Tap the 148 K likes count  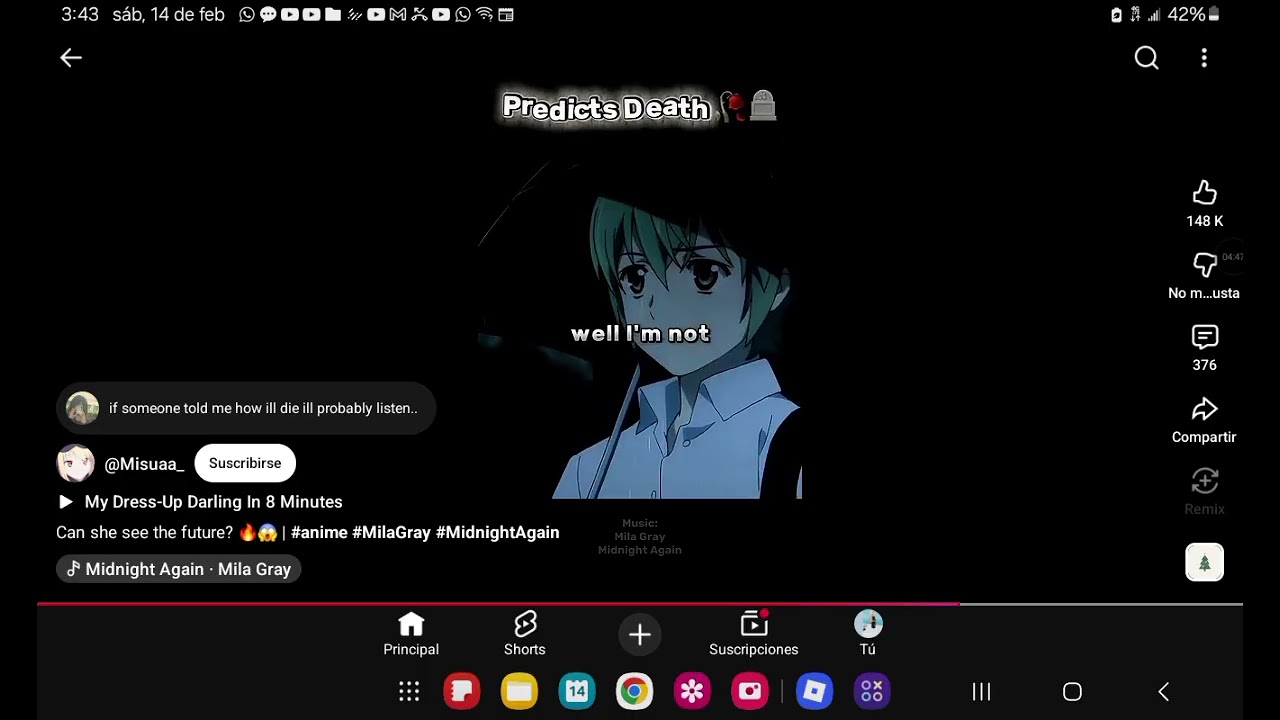[x=1204, y=221]
